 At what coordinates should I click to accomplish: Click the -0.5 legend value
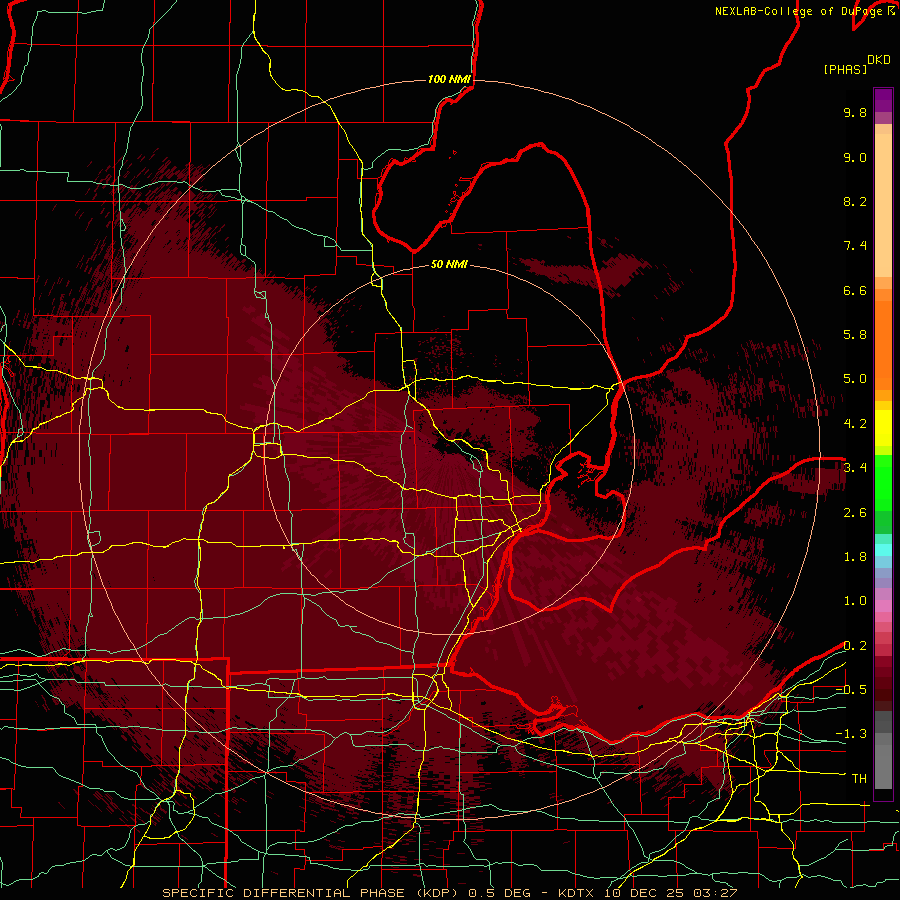(x=851, y=690)
